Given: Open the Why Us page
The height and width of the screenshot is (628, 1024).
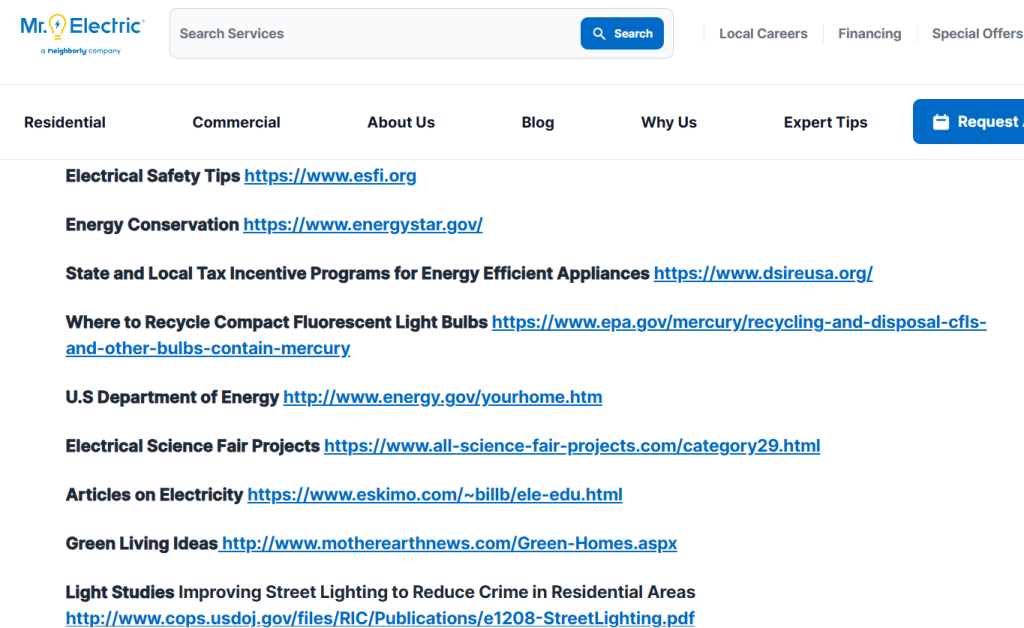Looking at the screenshot, I should point(668,121).
